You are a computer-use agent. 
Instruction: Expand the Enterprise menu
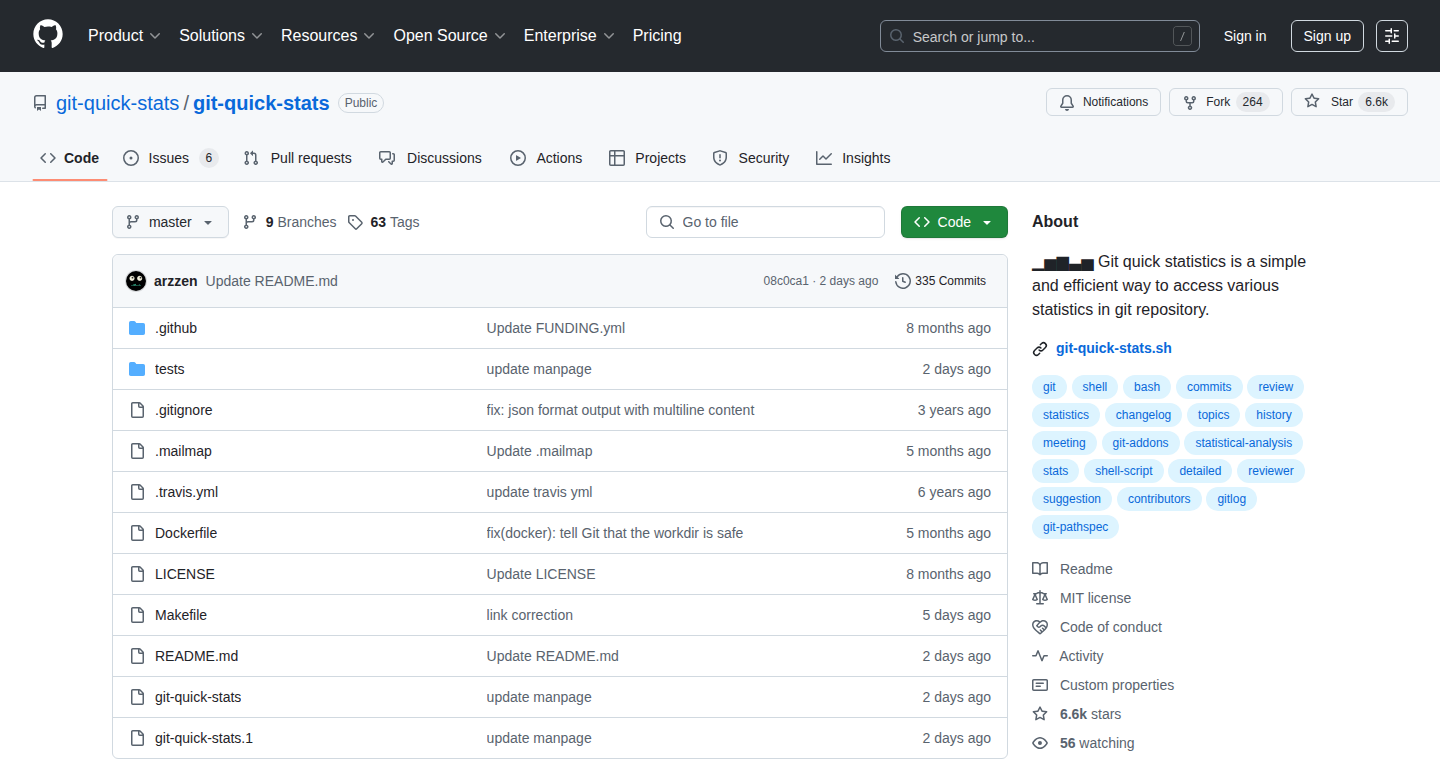click(569, 36)
